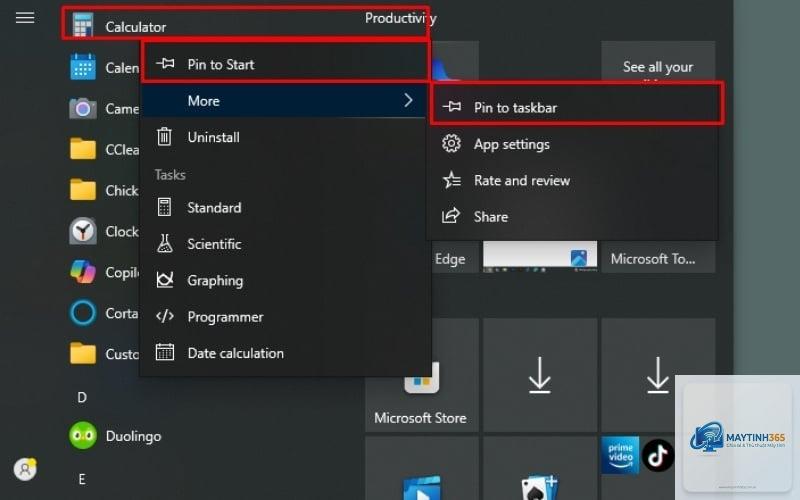800x500 pixels.
Task: Open the Prime Video tile
Action: pyautogui.click(x=620, y=454)
